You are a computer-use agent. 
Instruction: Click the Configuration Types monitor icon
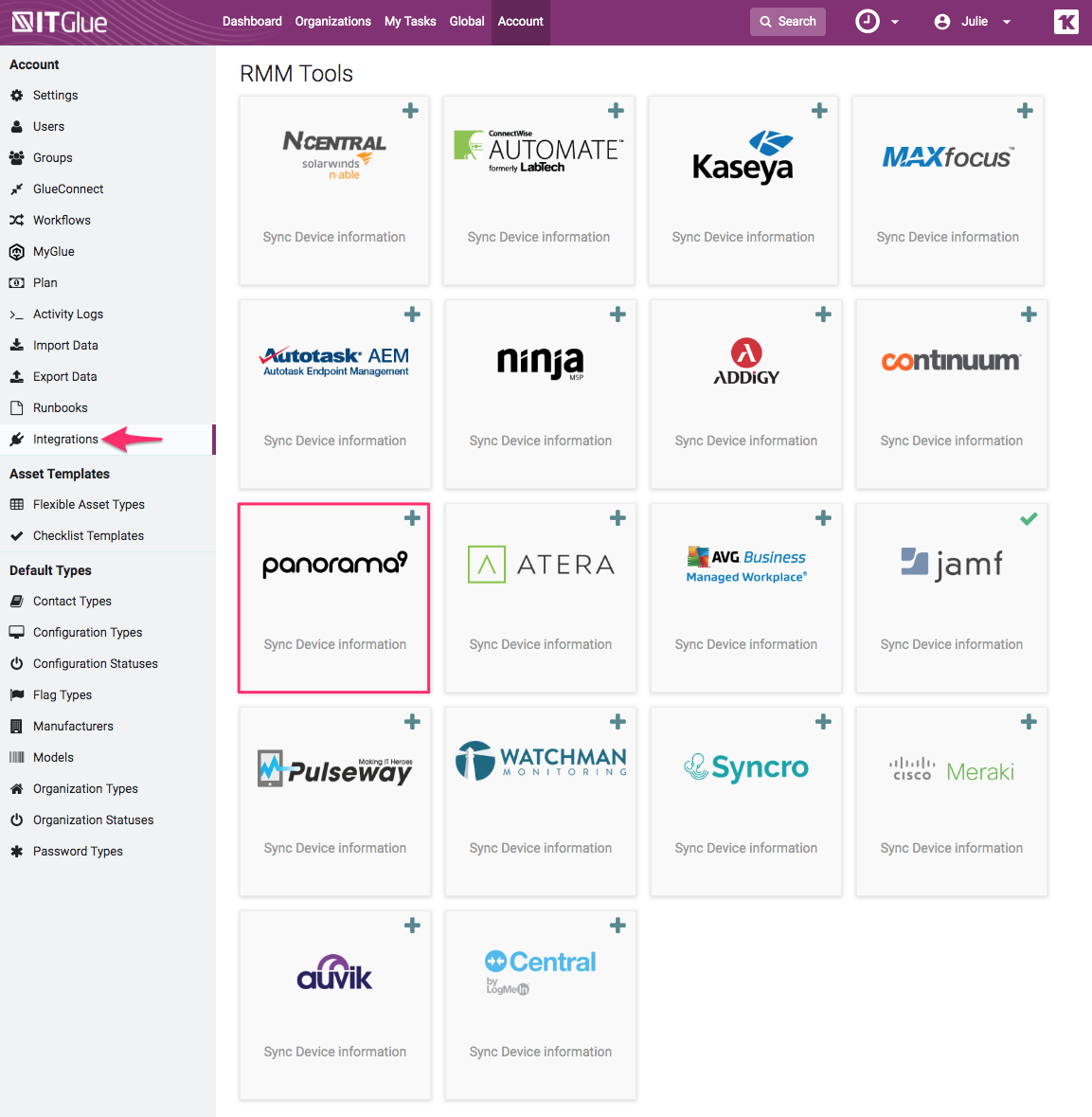point(17,632)
